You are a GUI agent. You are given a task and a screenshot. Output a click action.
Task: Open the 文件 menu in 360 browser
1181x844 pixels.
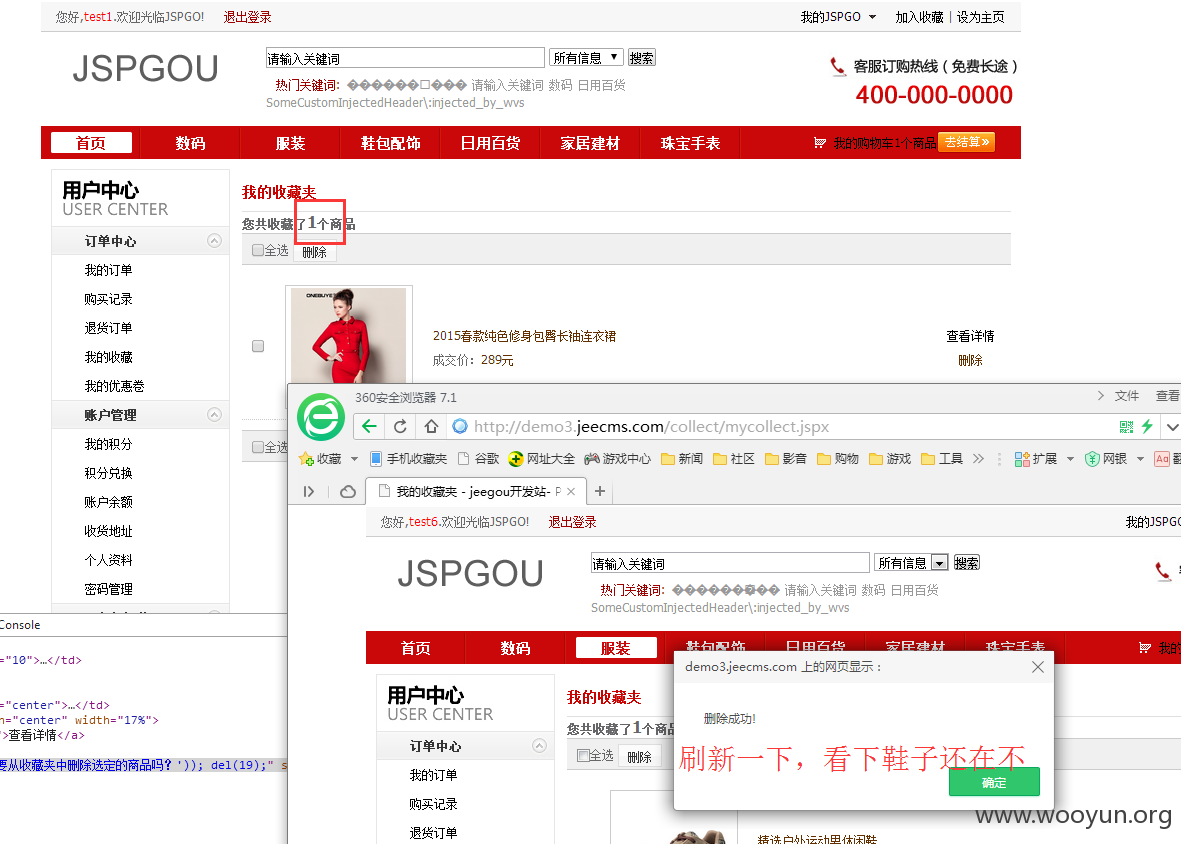(1127, 396)
